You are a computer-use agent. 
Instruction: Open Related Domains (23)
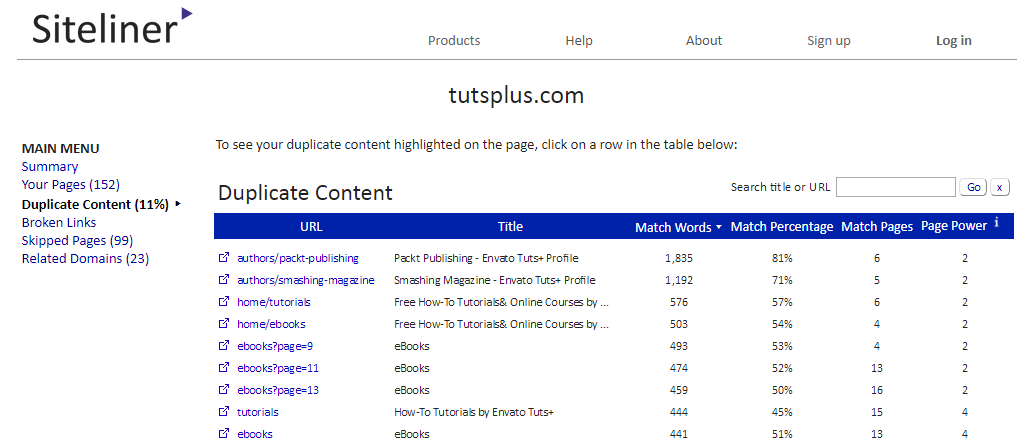[x=85, y=258]
